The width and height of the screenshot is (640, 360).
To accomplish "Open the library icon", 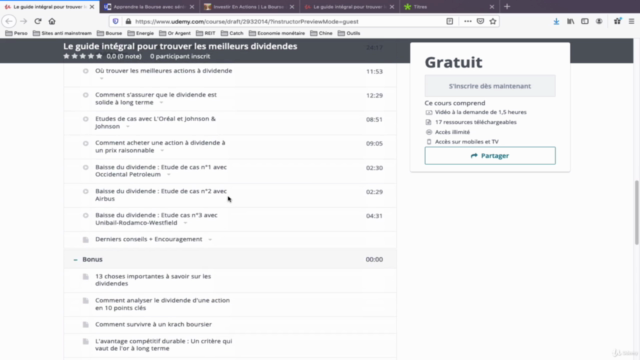I will tap(571, 21).
